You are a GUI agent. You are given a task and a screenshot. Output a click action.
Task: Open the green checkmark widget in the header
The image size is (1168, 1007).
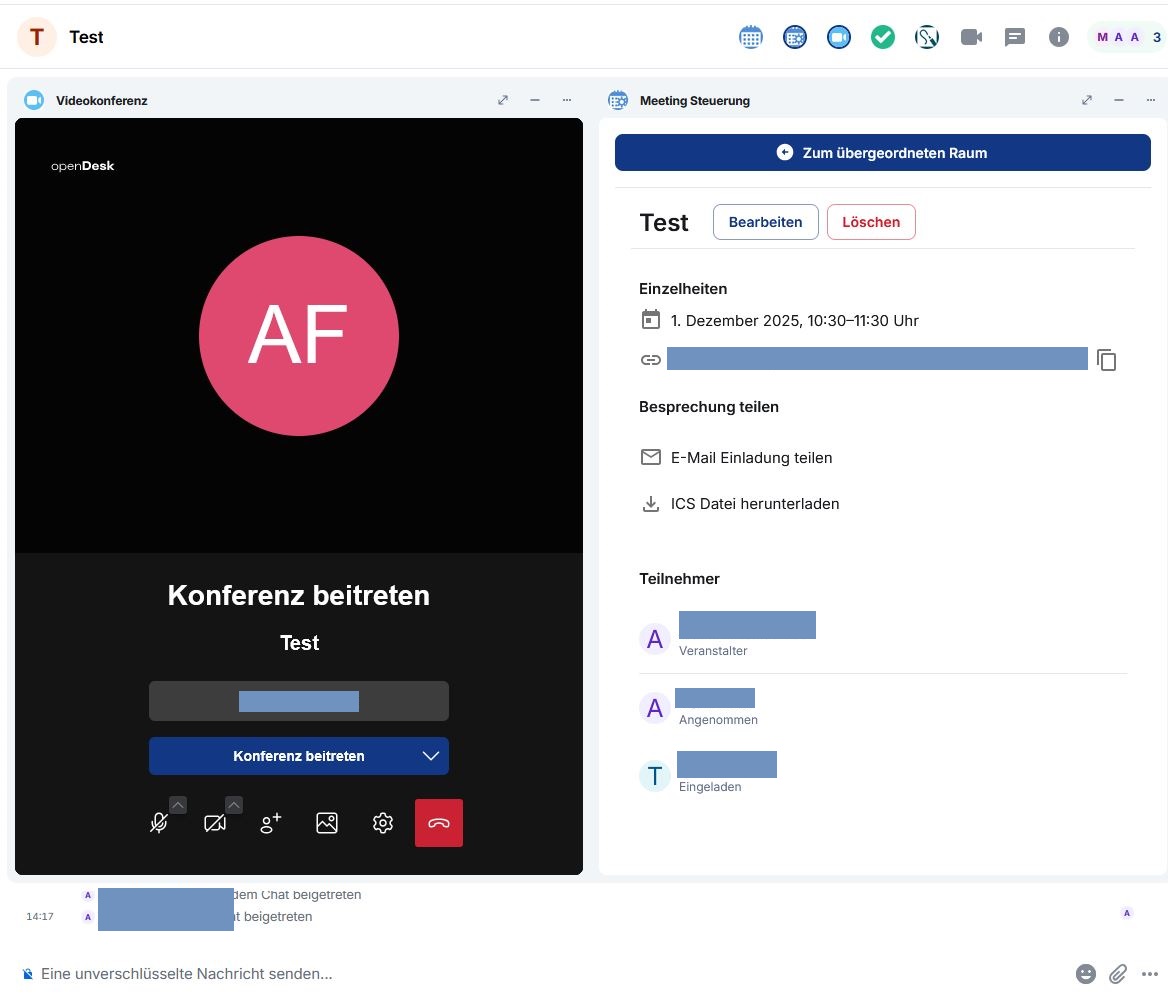(882, 37)
